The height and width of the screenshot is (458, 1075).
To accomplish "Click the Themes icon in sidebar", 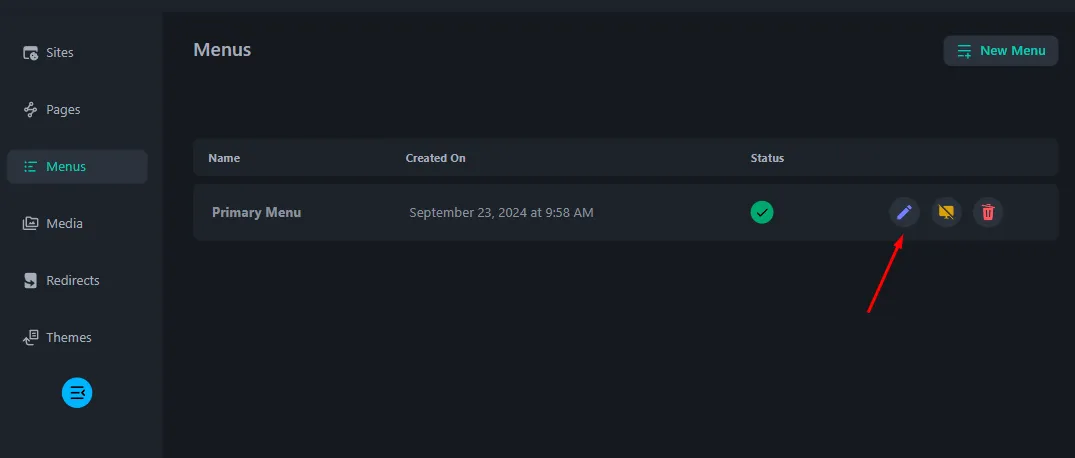I will (x=30, y=337).
